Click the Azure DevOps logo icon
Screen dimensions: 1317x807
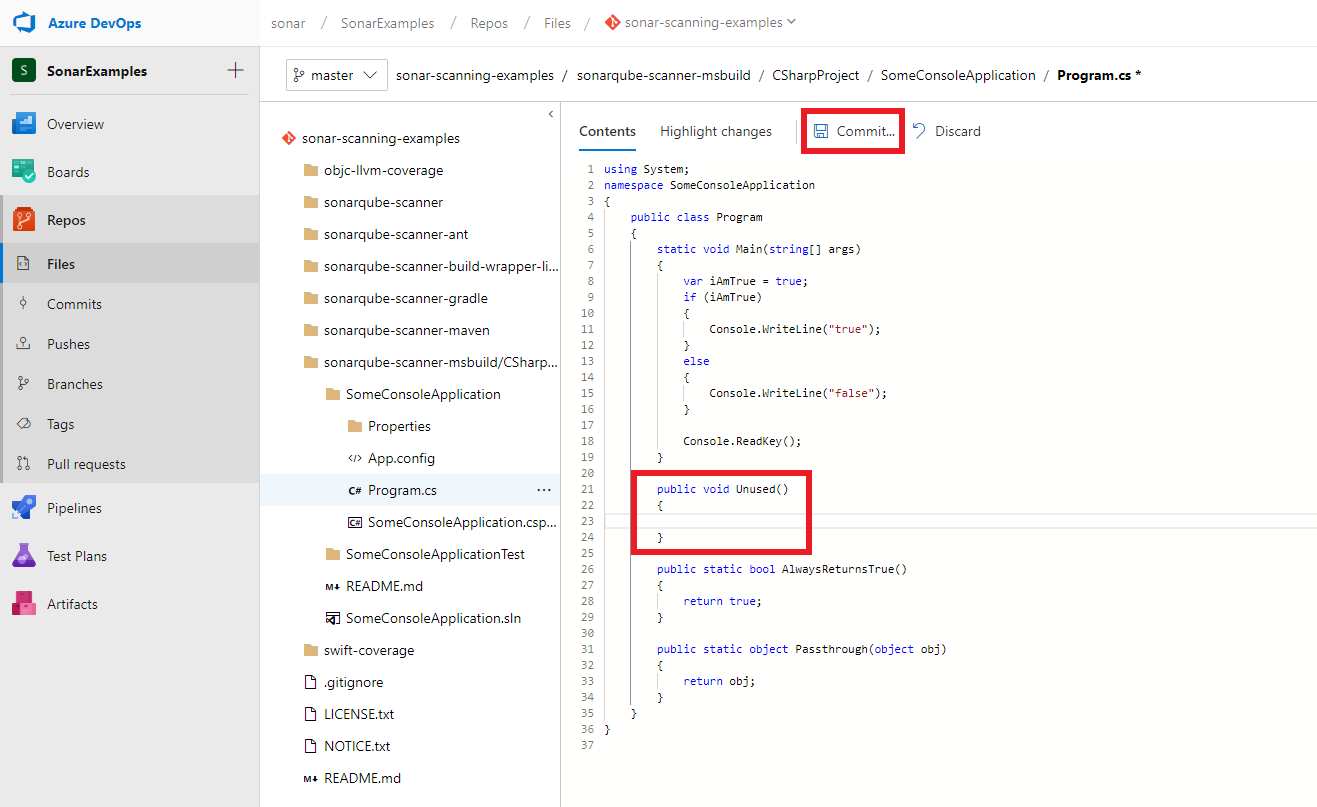click(x=24, y=22)
